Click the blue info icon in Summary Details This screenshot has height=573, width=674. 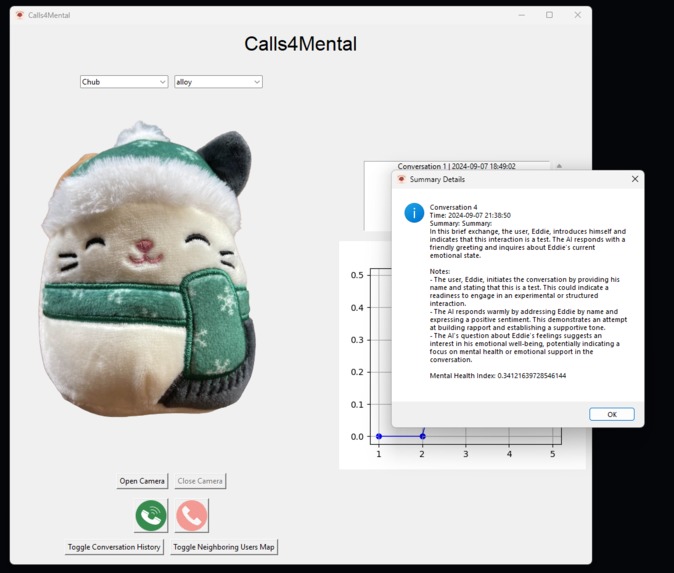[x=414, y=213]
